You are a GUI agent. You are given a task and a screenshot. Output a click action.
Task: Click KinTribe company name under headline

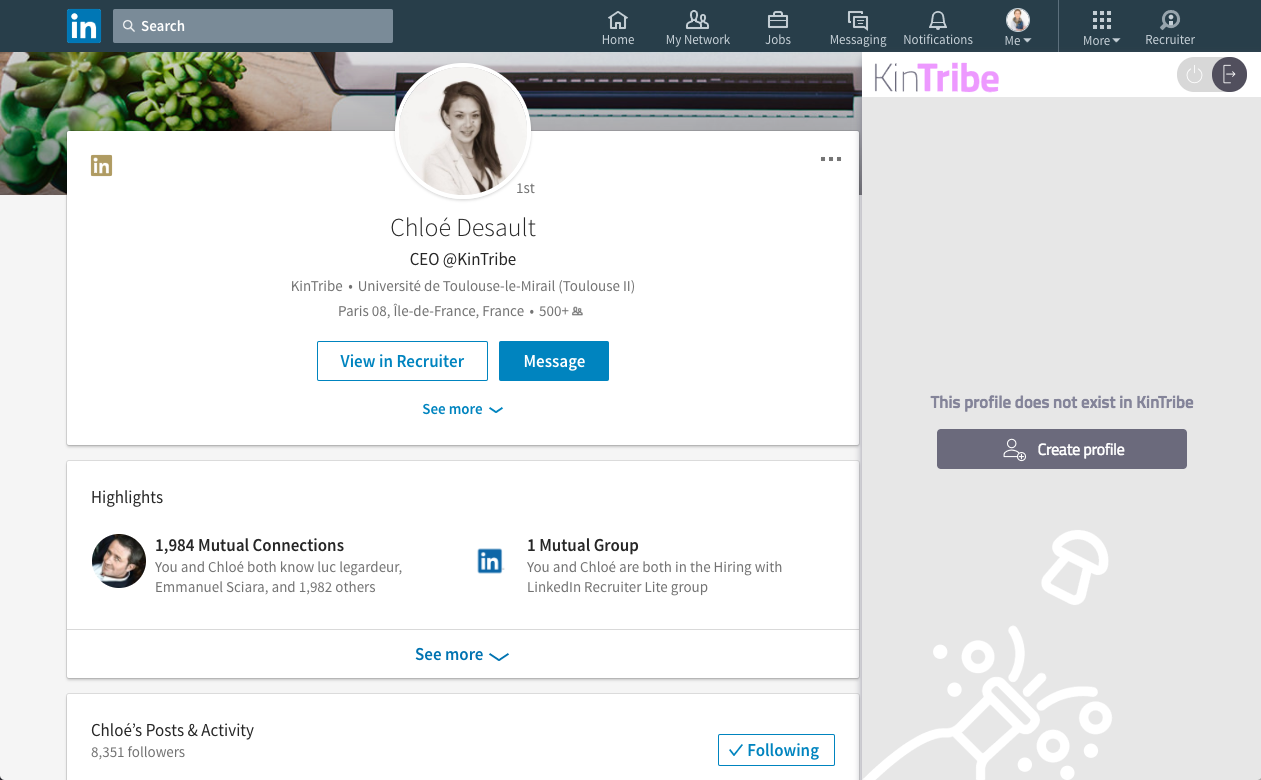(317, 286)
